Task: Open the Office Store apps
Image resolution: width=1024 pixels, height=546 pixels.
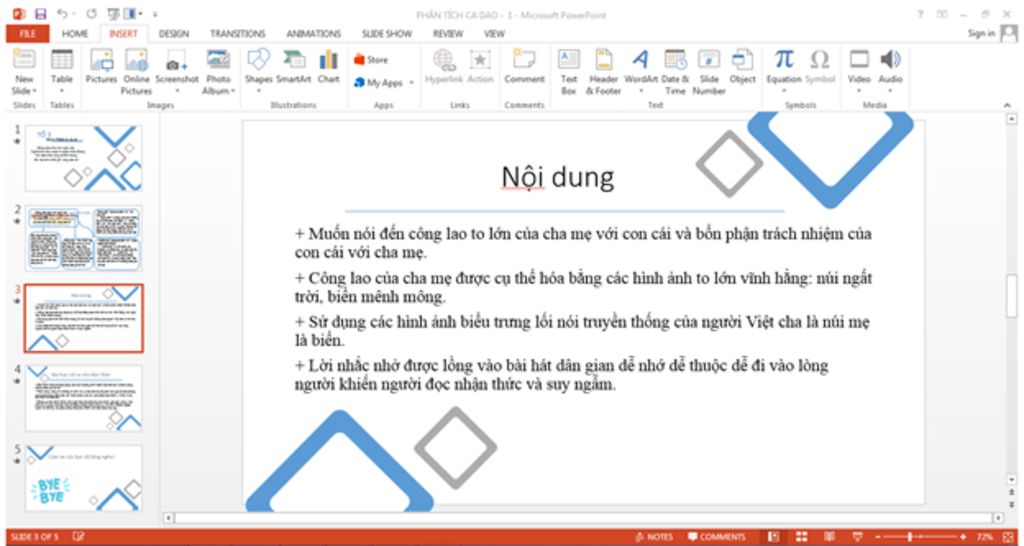Action: 371,60
